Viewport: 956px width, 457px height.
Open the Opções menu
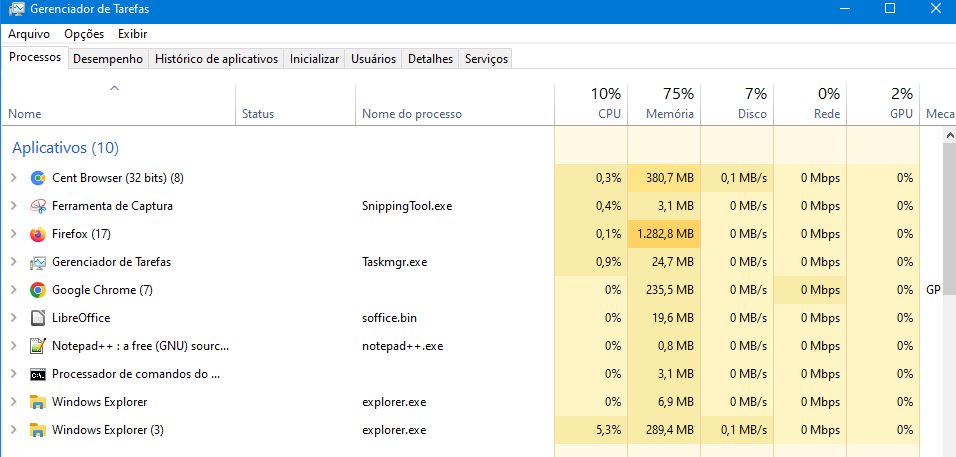pos(84,34)
